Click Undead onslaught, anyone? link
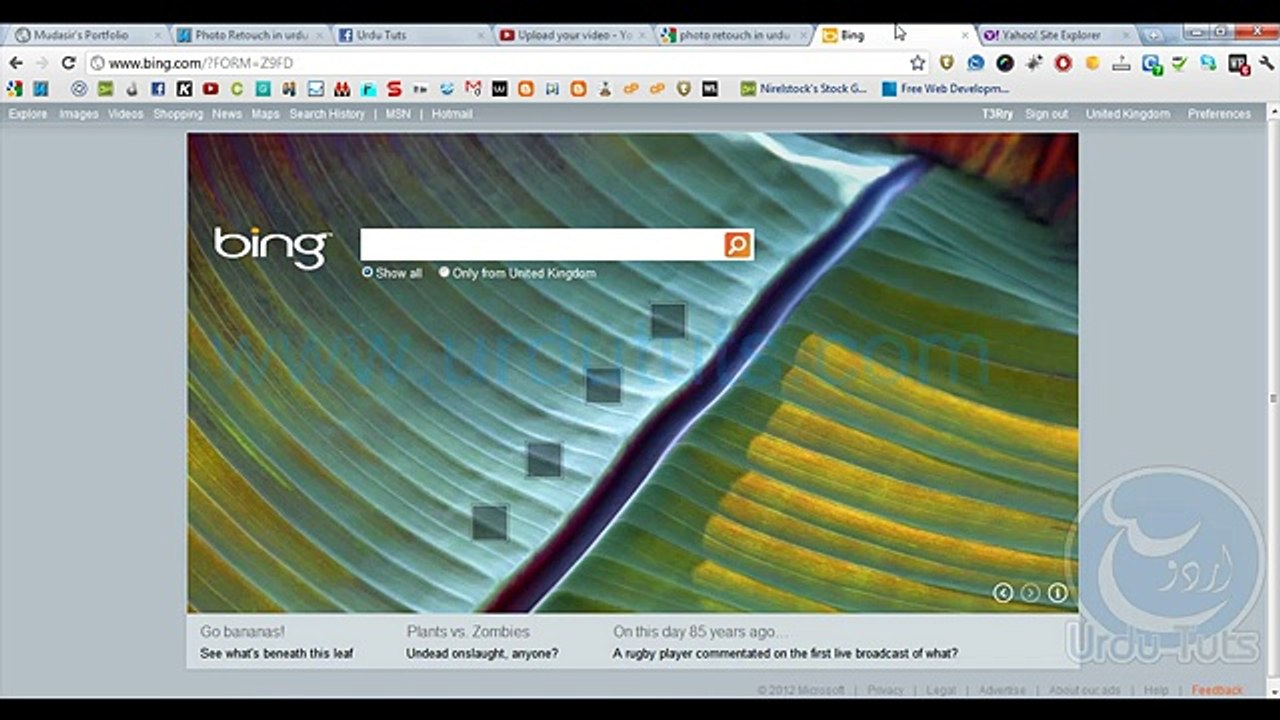Screen dimensions: 1280x720 [482, 654]
